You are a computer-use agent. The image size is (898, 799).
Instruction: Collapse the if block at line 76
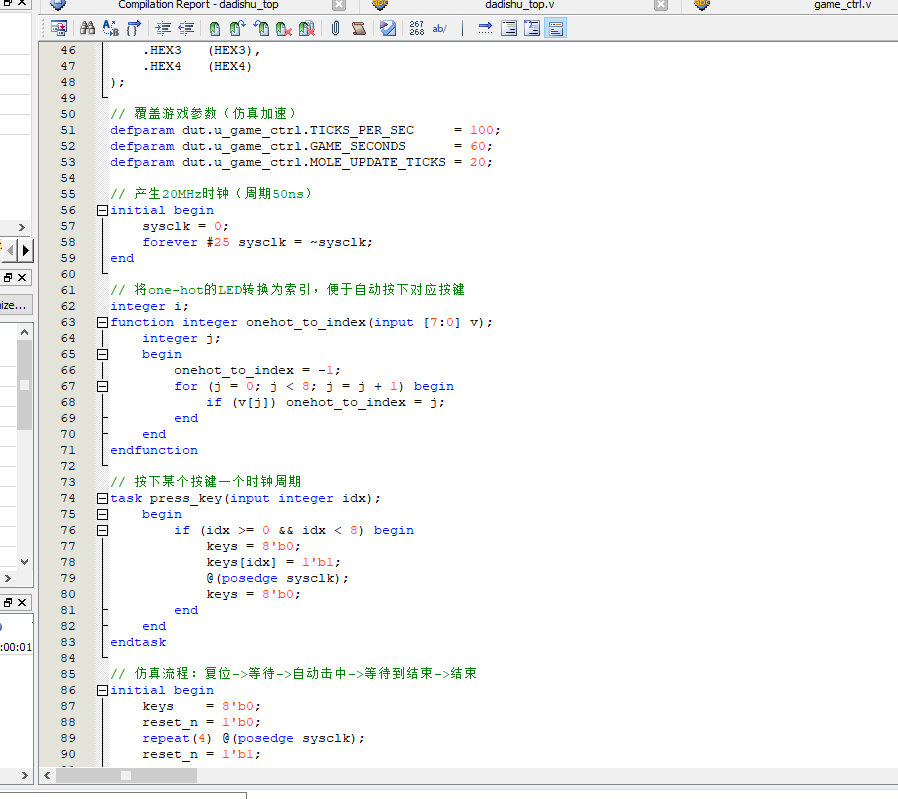tap(103, 530)
